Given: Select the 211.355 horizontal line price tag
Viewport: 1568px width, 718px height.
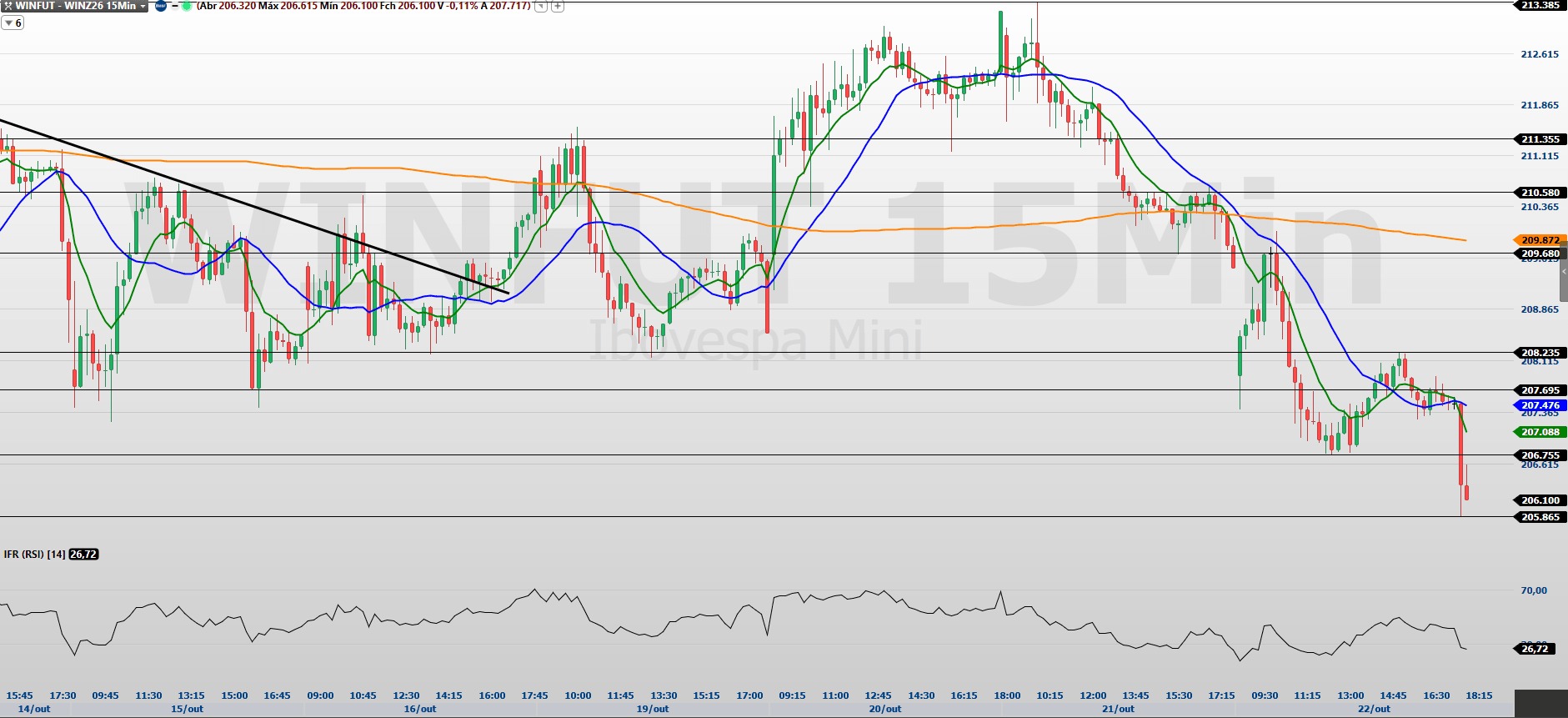Looking at the screenshot, I should point(1540,139).
